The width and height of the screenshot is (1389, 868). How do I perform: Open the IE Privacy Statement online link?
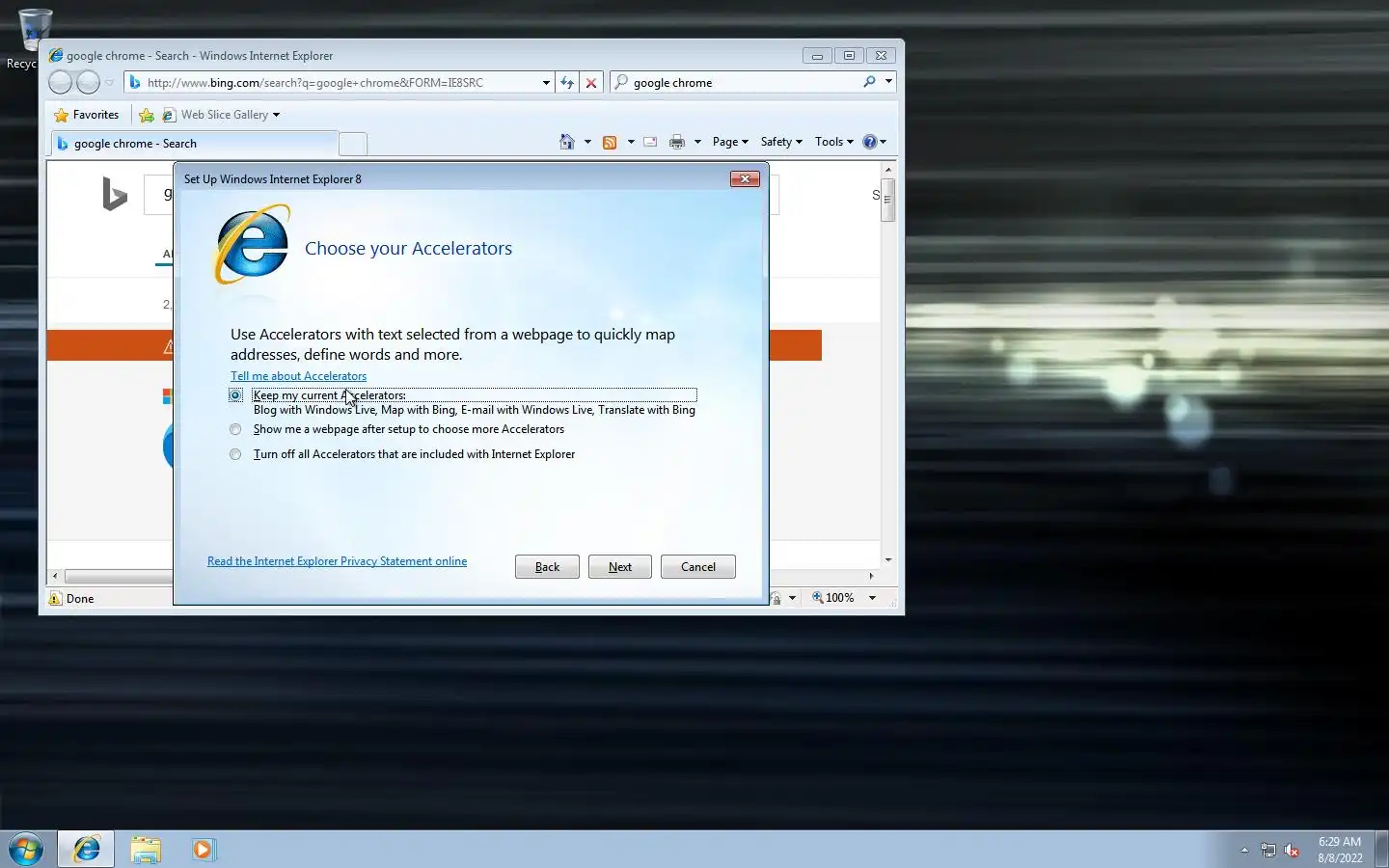337,561
